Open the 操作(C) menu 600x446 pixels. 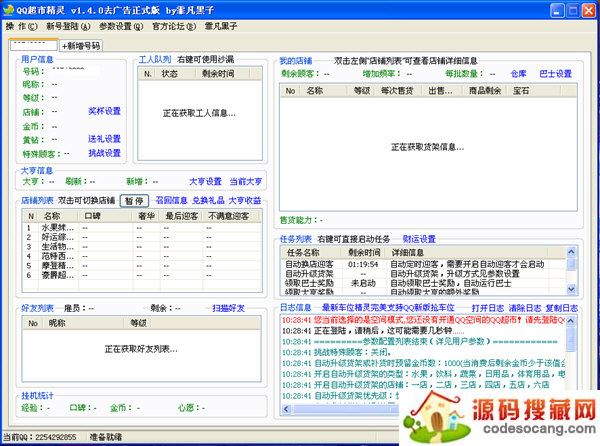21,26
